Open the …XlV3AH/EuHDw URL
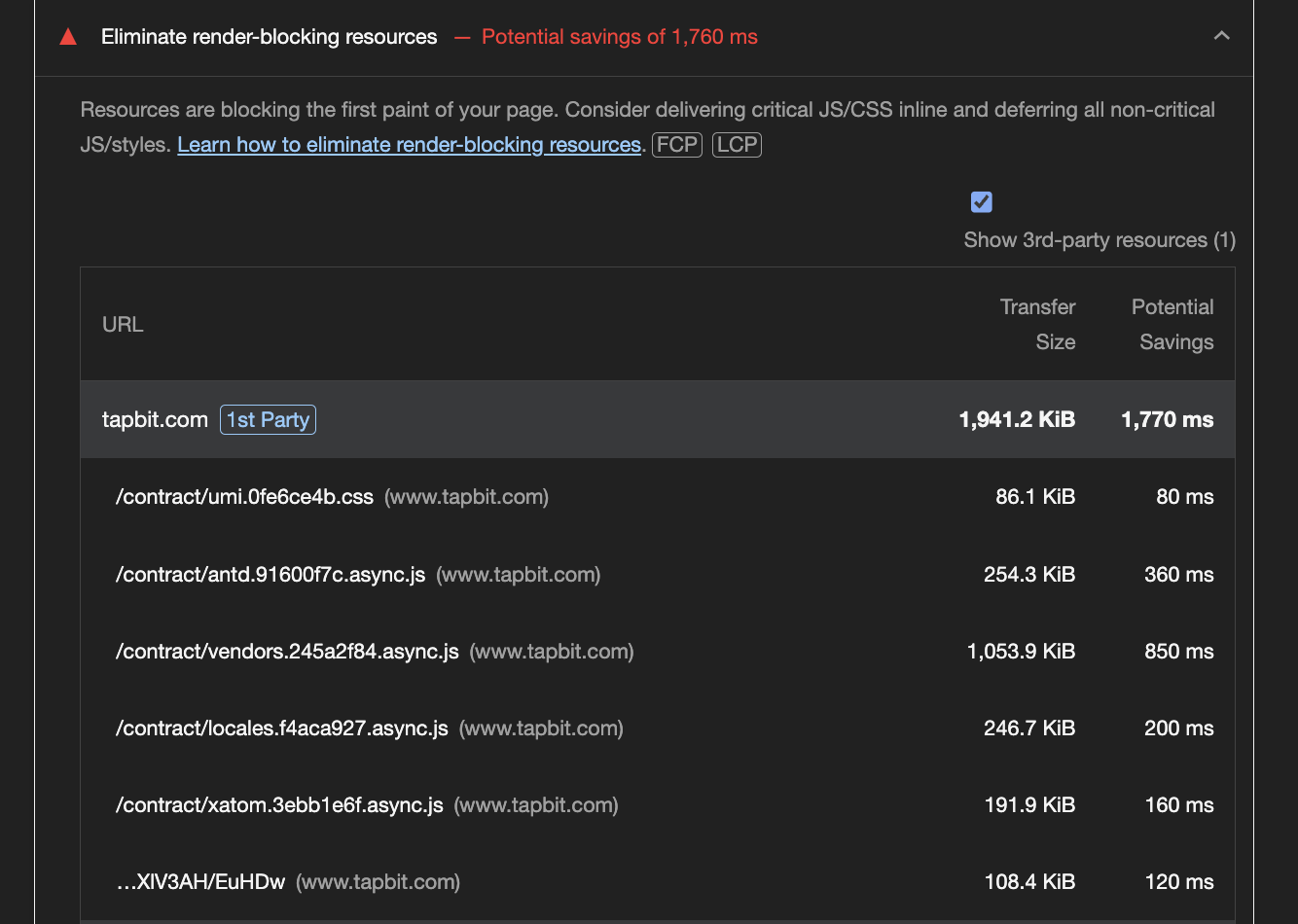Screen dimensions: 1298x924 [x=200, y=882]
